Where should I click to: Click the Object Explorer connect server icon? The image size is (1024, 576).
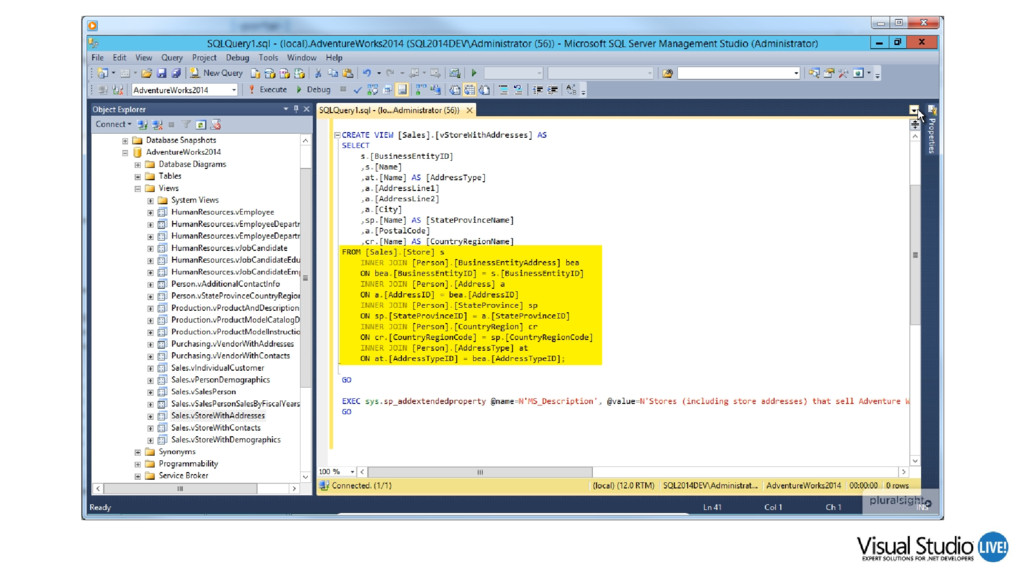pyautogui.click(x=142, y=124)
